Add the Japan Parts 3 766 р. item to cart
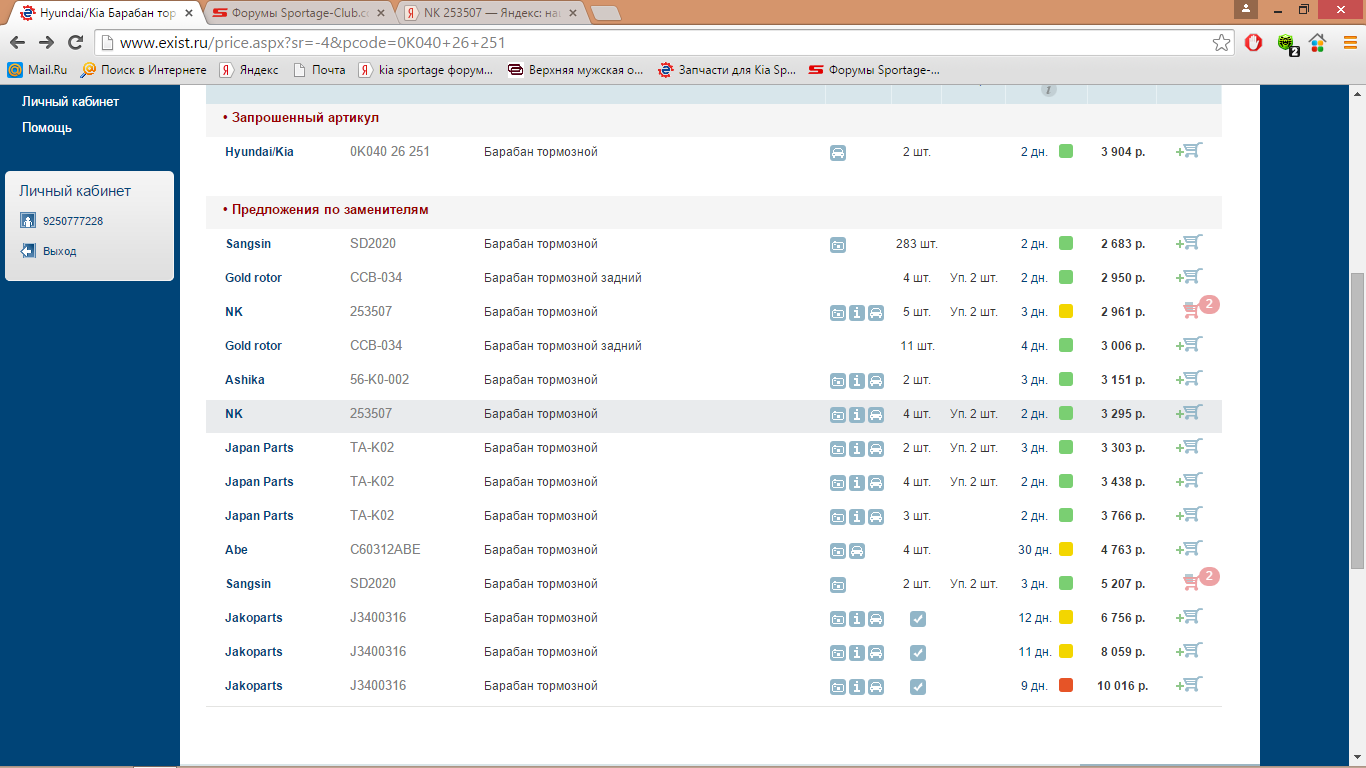The width and height of the screenshot is (1366, 768). [x=1190, y=515]
